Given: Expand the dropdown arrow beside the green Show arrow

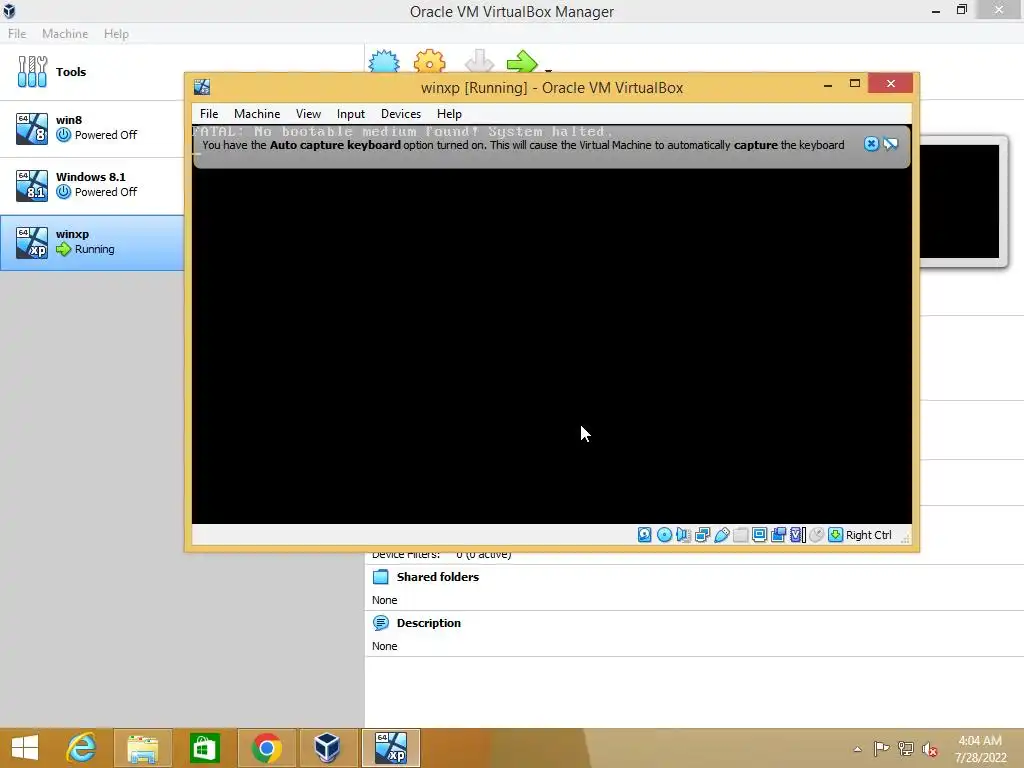Looking at the screenshot, I should pyautogui.click(x=549, y=69).
